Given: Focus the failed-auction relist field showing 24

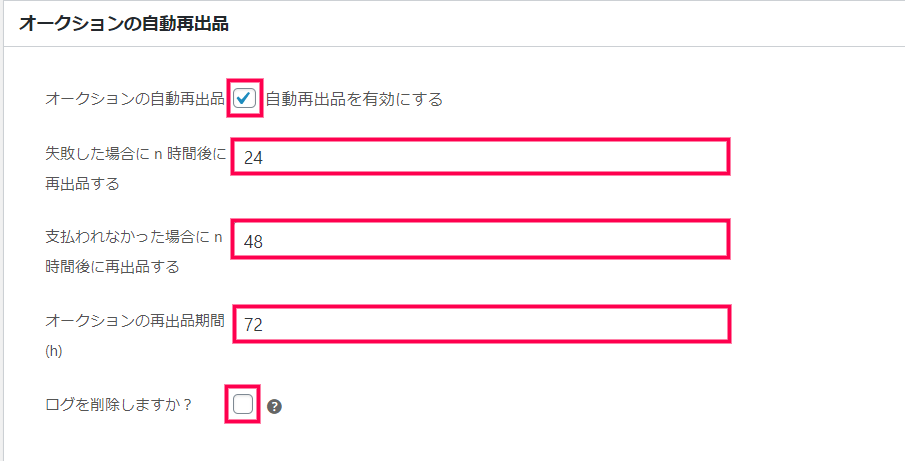Looking at the screenshot, I should click(x=481, y=156).
